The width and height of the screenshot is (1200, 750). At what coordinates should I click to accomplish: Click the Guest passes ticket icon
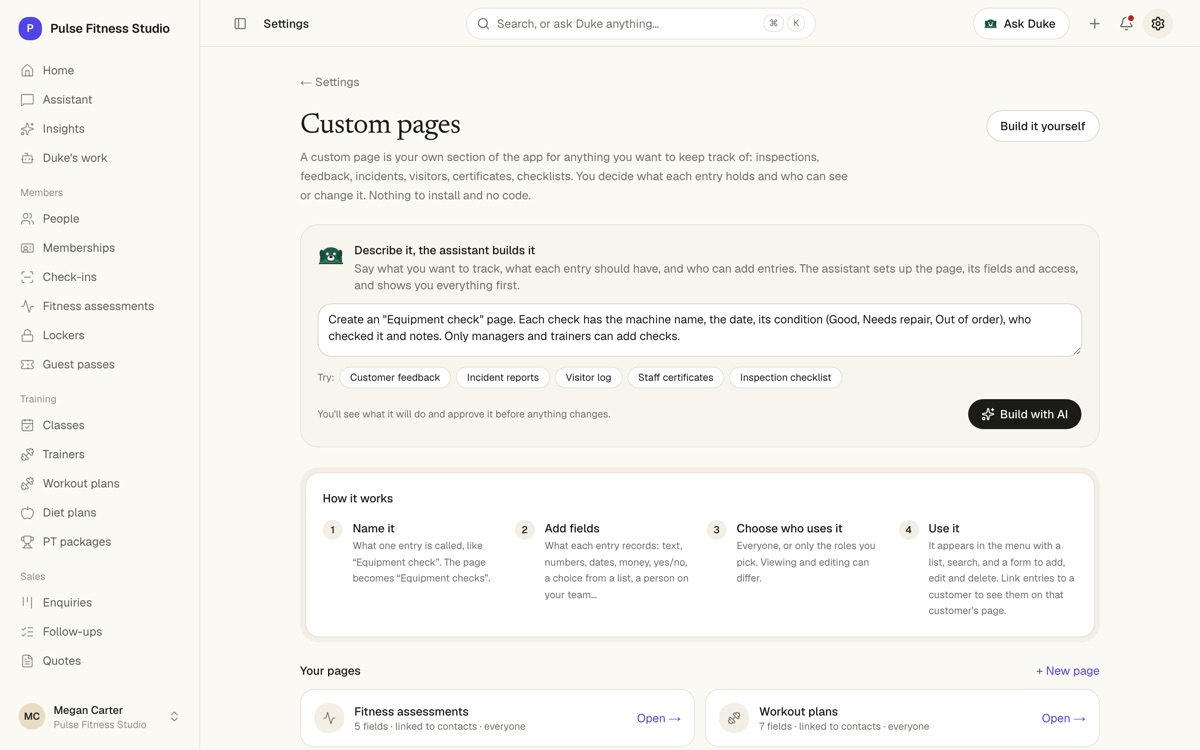pos(27,364)
